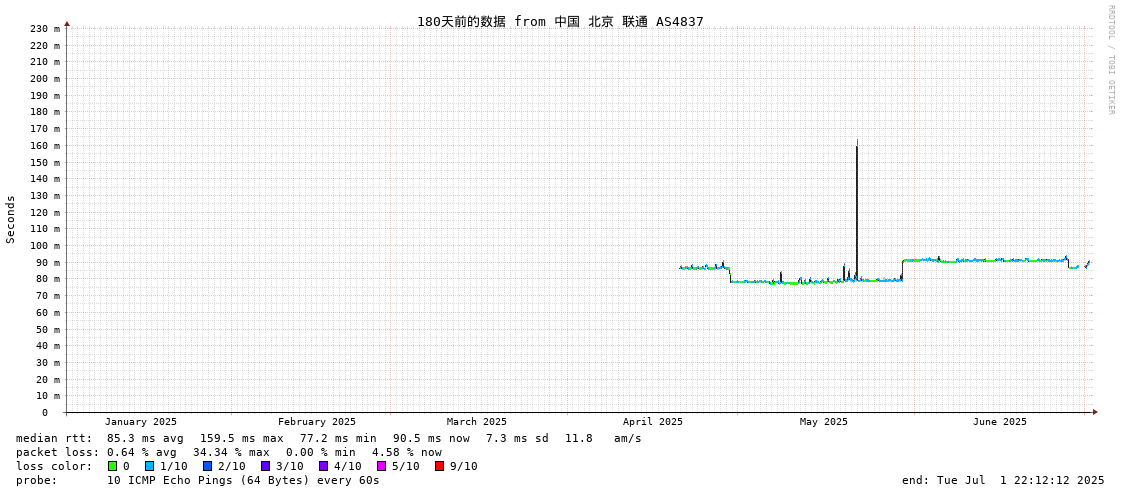Click the 90.5 ms now value
Viewport: 1121px width, 494px height.
431,438
